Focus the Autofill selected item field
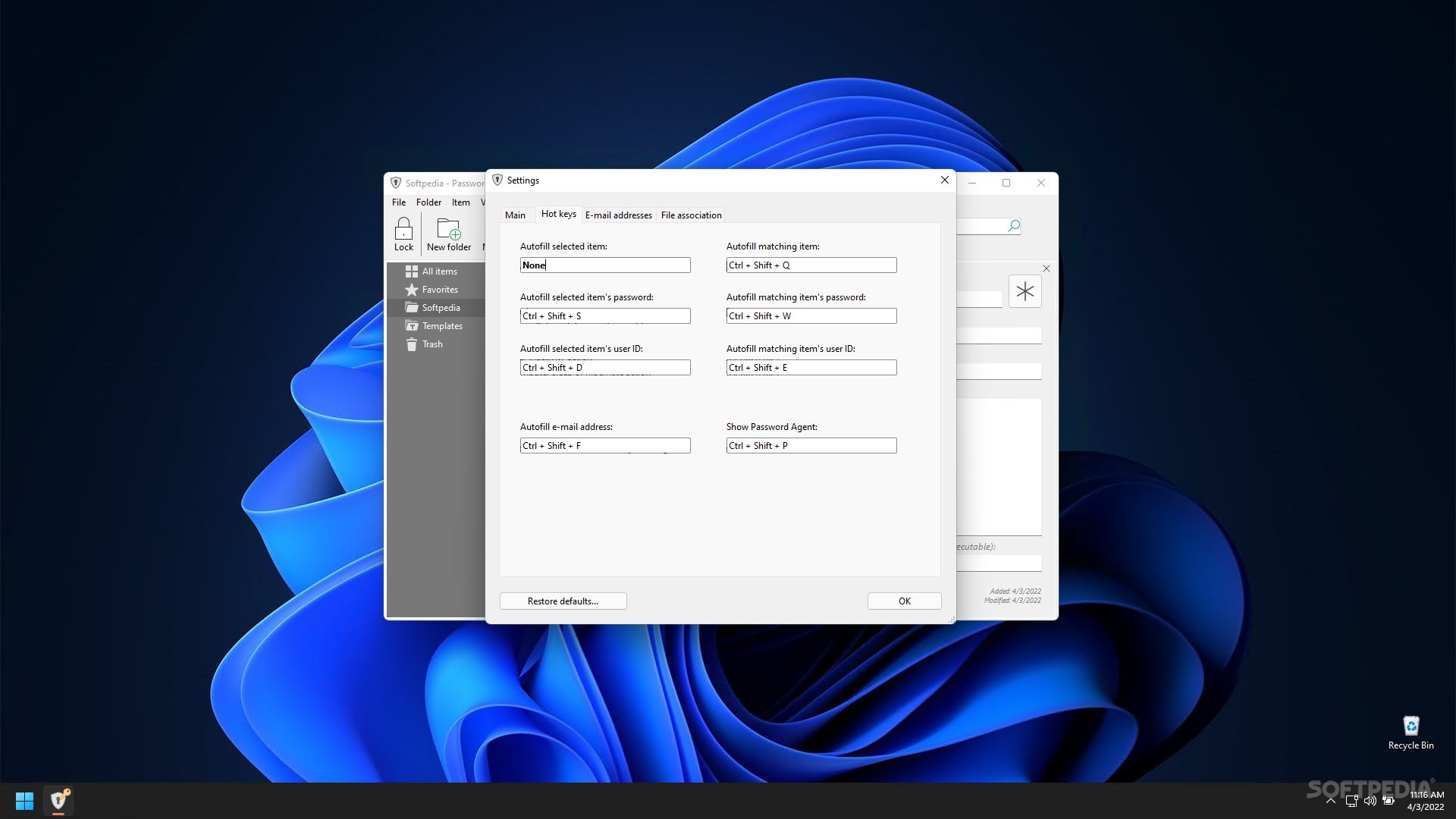The height and width of the screenshot is (819, 1456). 605,265
